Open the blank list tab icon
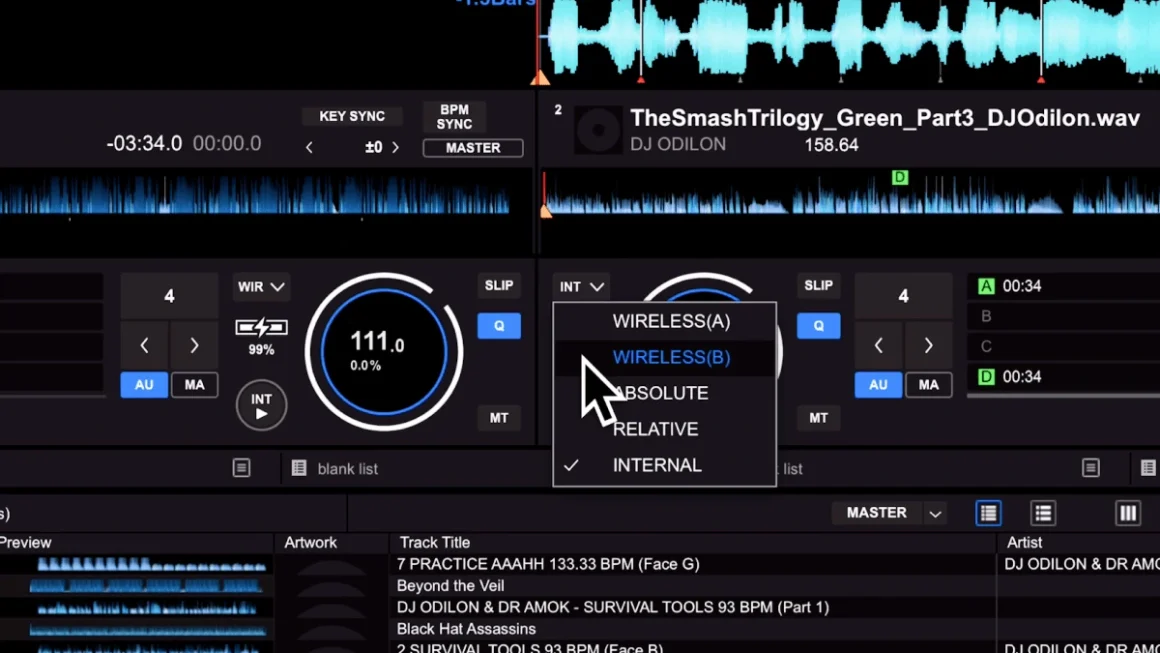 click(x=299, y=468)
